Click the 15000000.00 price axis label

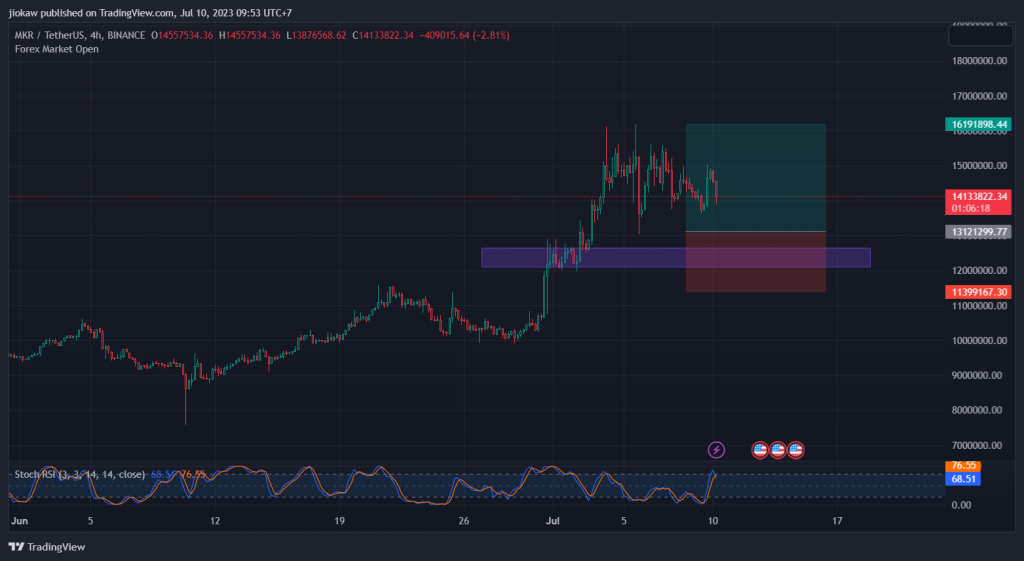979,165
